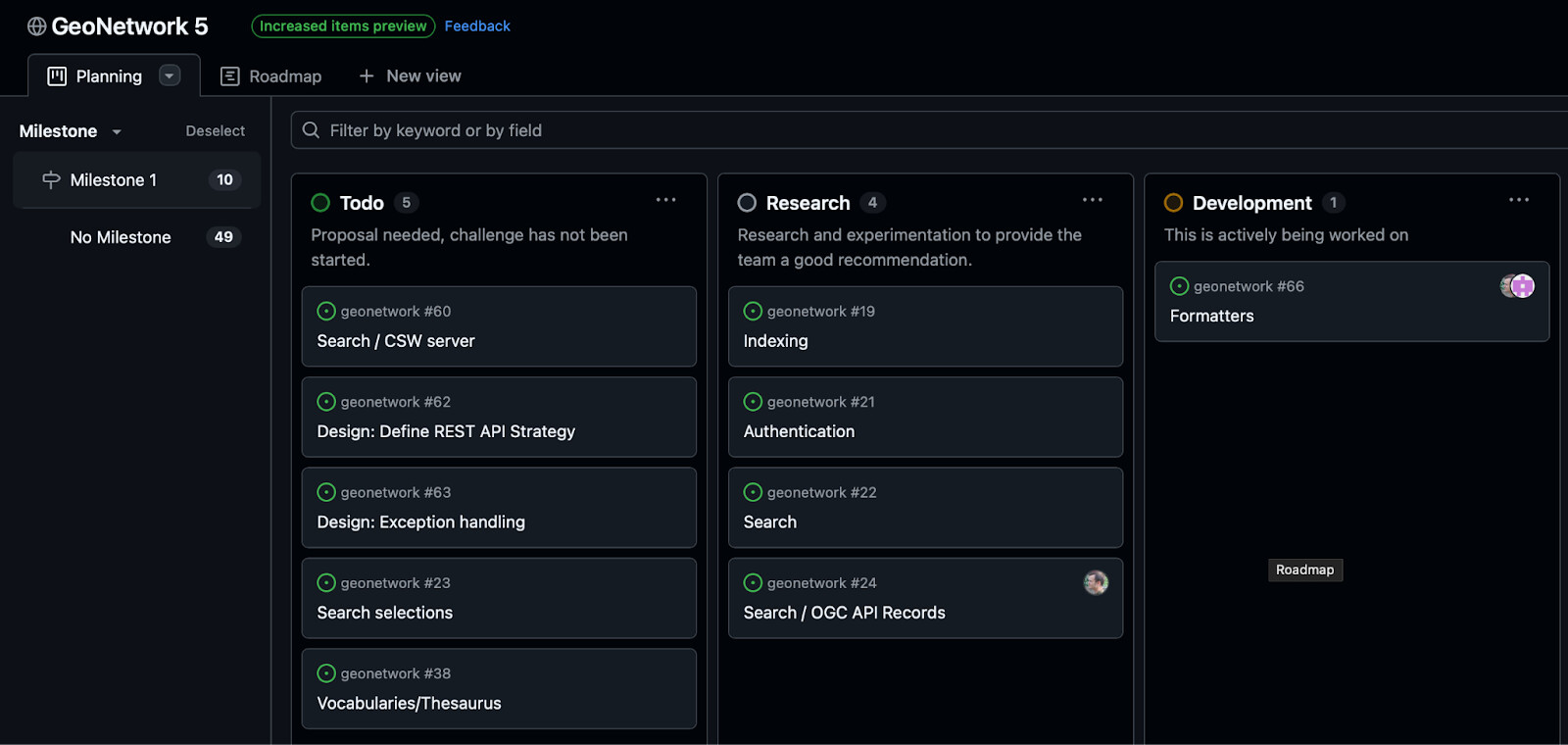Click the Todo item count badge 5
The image size is (1568, 745).
pyautogui.click(x=406, y=203)
